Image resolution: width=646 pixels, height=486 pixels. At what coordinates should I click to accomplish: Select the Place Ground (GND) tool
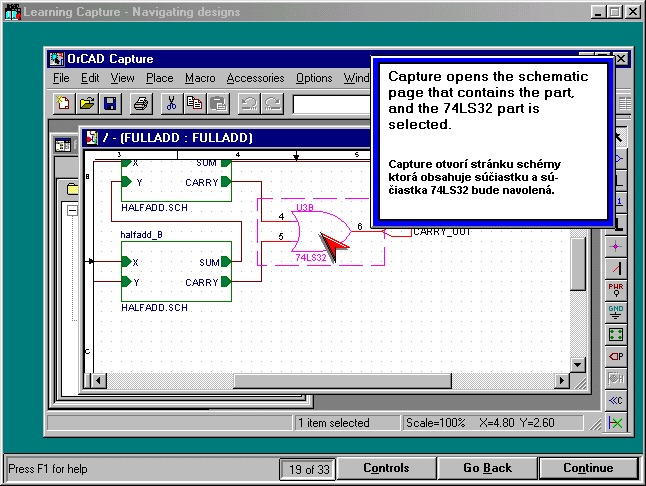616,311
